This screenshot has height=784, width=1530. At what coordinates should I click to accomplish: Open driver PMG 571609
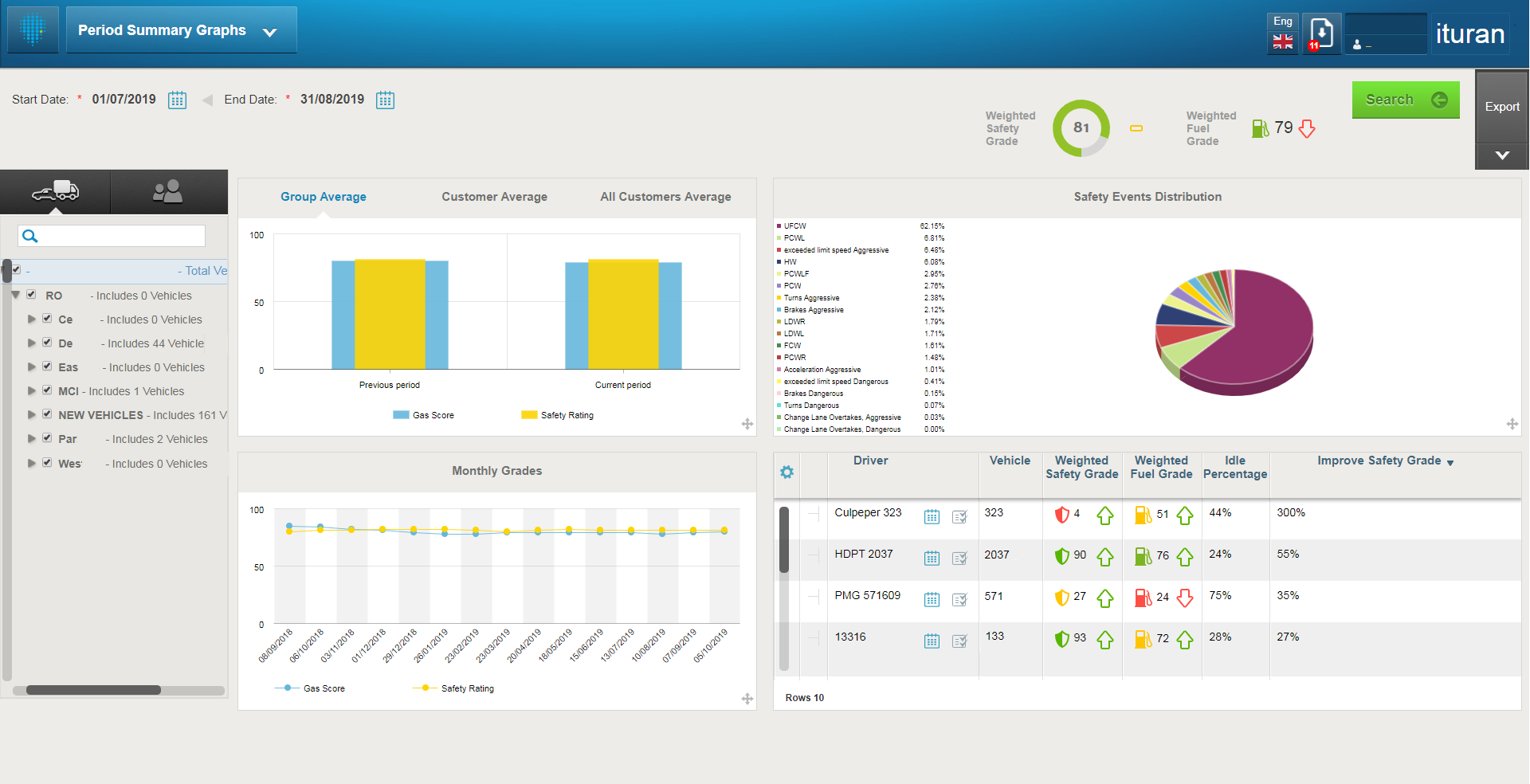click(867, 595)
